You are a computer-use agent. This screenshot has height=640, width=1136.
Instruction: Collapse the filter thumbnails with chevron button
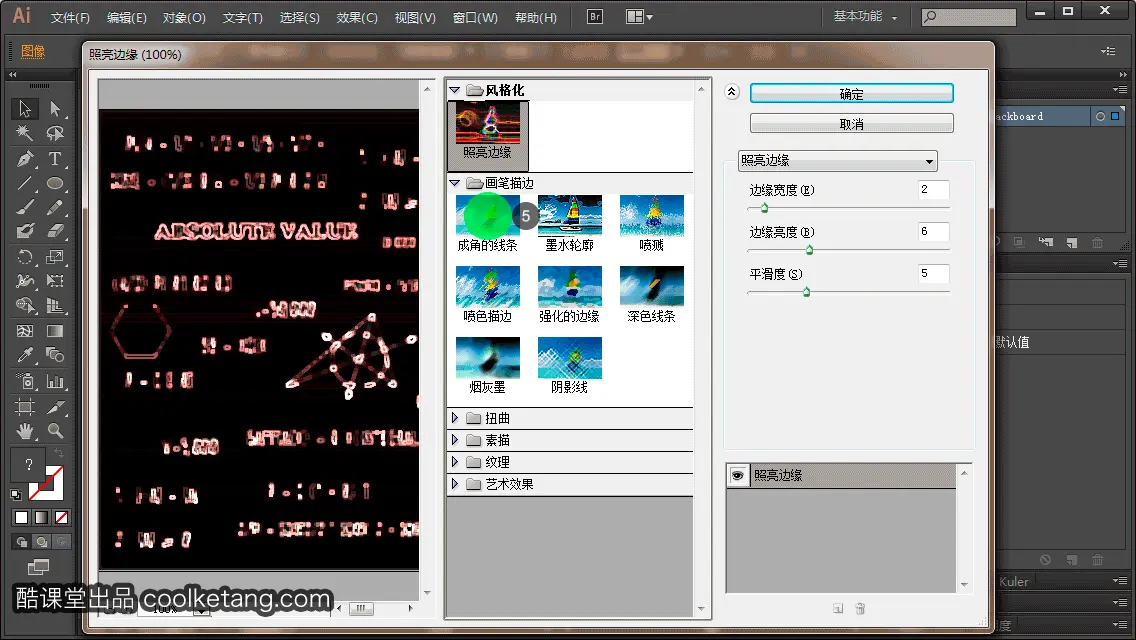click(732, 91)
